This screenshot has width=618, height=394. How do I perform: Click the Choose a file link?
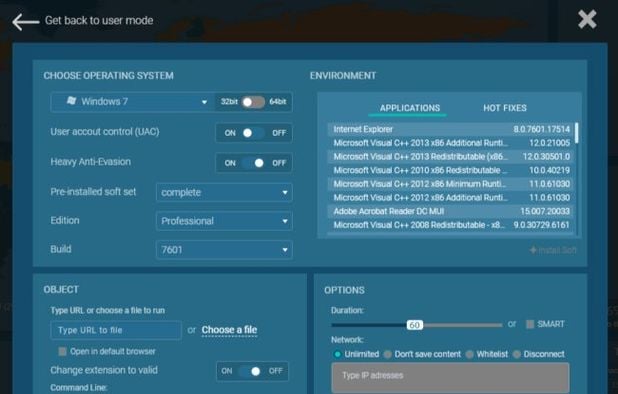pos(229,330)
